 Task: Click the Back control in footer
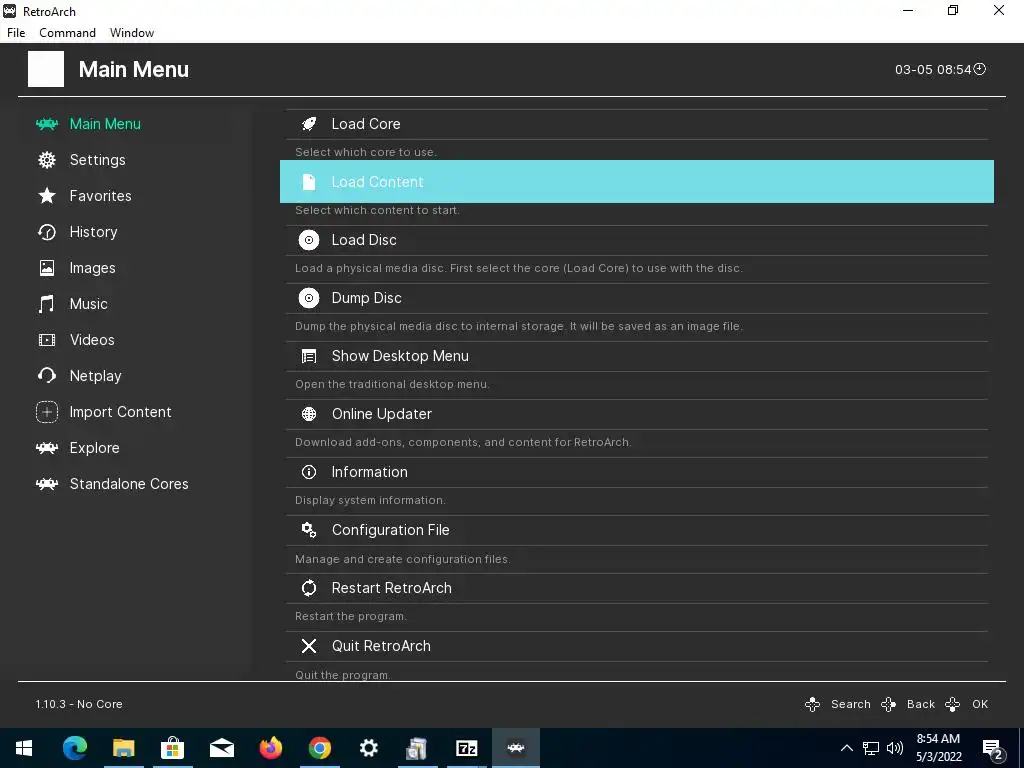908,704
